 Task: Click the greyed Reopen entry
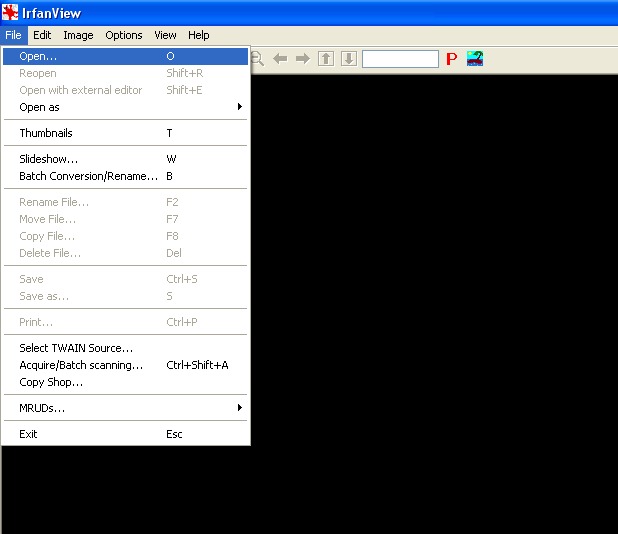pos(125,73)
